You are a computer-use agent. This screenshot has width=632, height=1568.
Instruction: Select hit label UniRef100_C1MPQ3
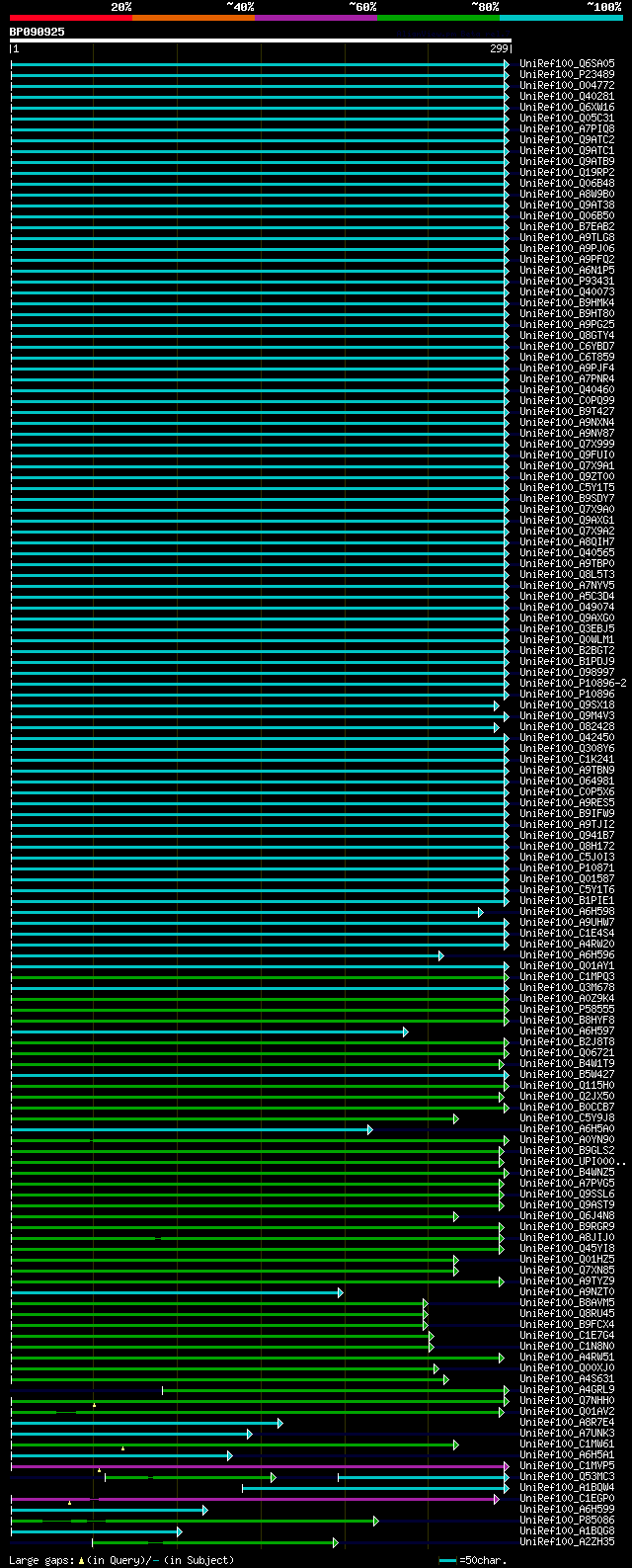tap(567, 976)
